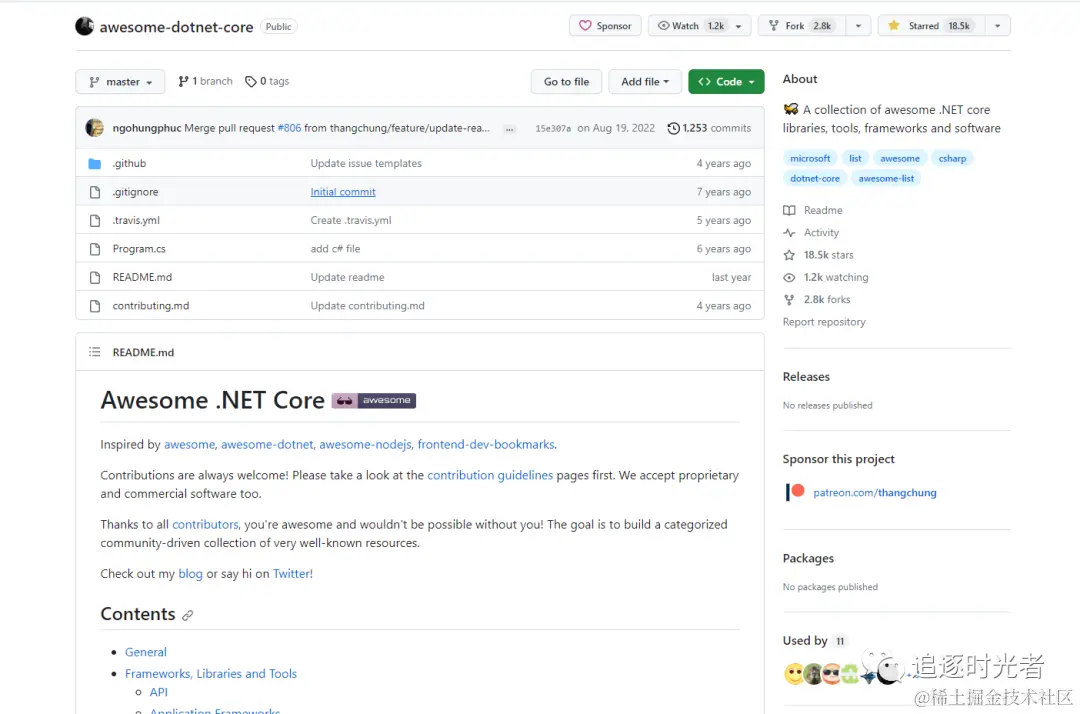Select the microsoft topic tag
The width and height of the screenshot is (1080, 714).
(810, 158)
